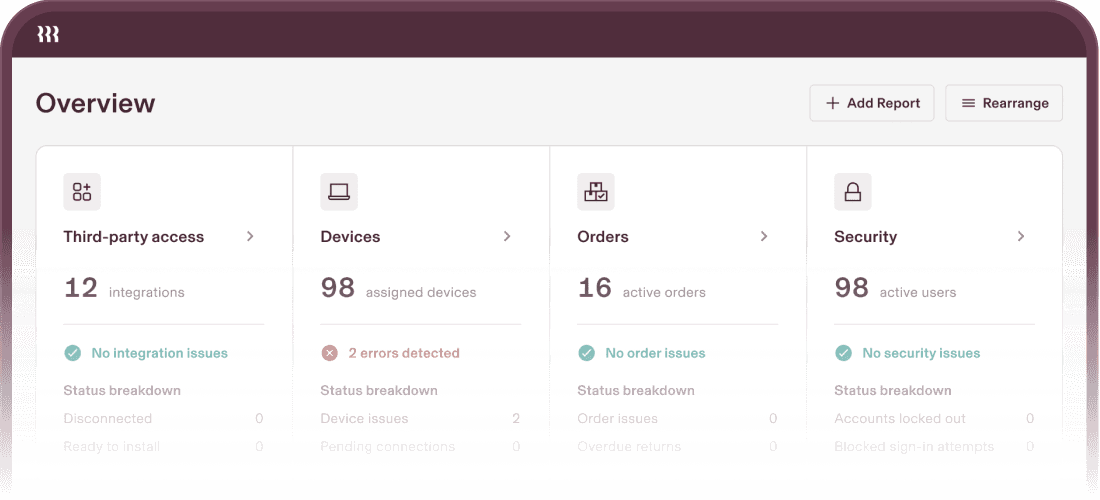Click the Accounts locked out row
The width and height of the screenshot is (1100, 500).
(x=934, y=419)
